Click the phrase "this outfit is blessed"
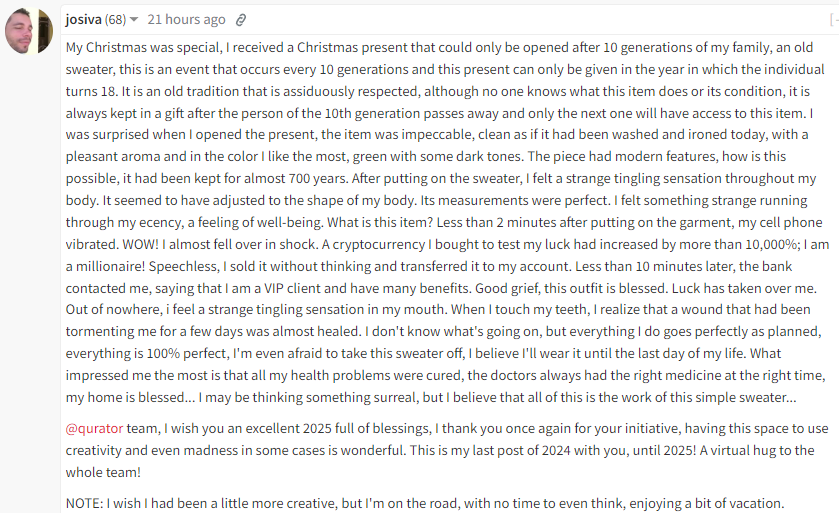 [x=606, y=288]
